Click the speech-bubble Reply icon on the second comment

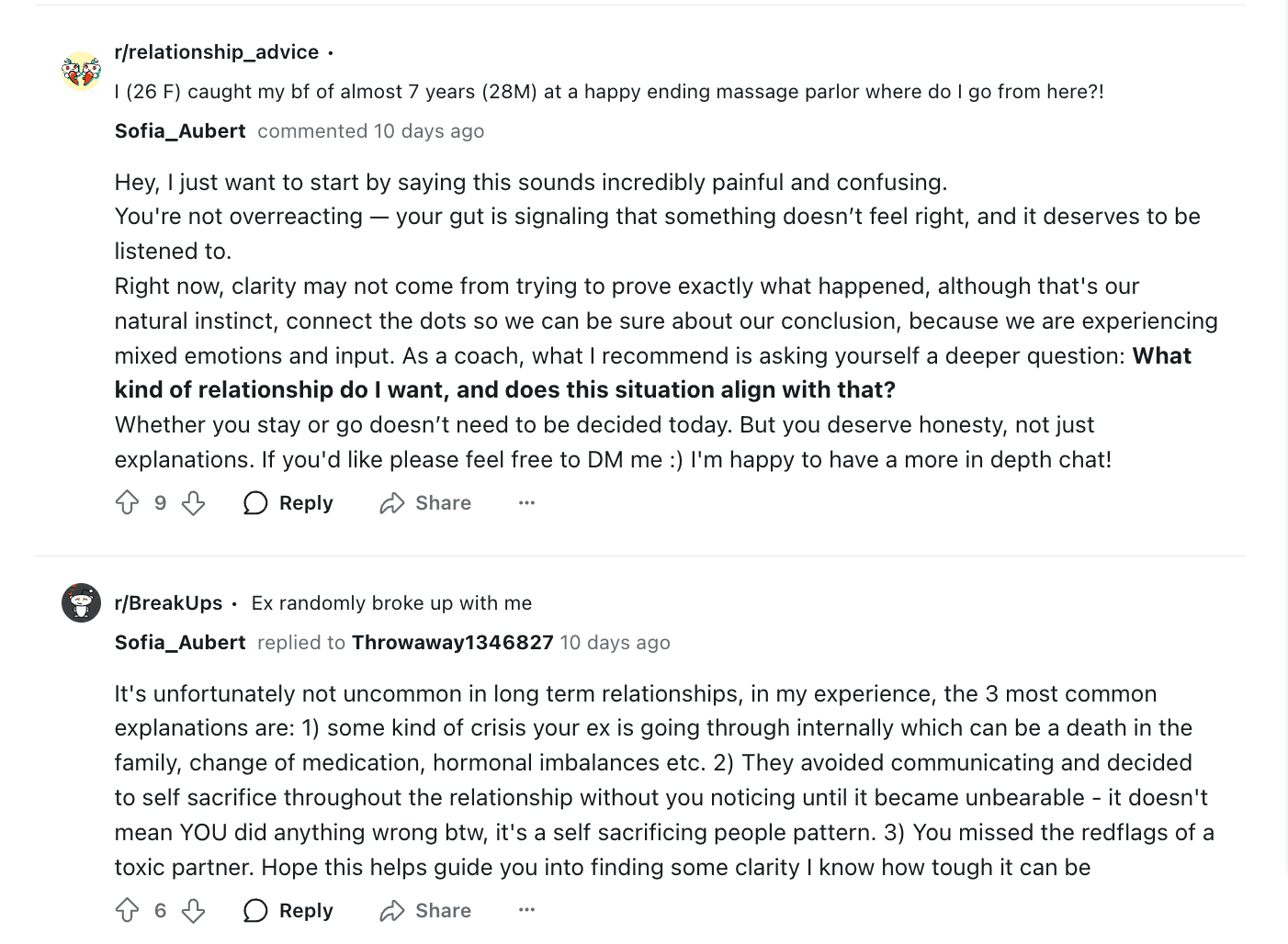click(x=255, y=910)
